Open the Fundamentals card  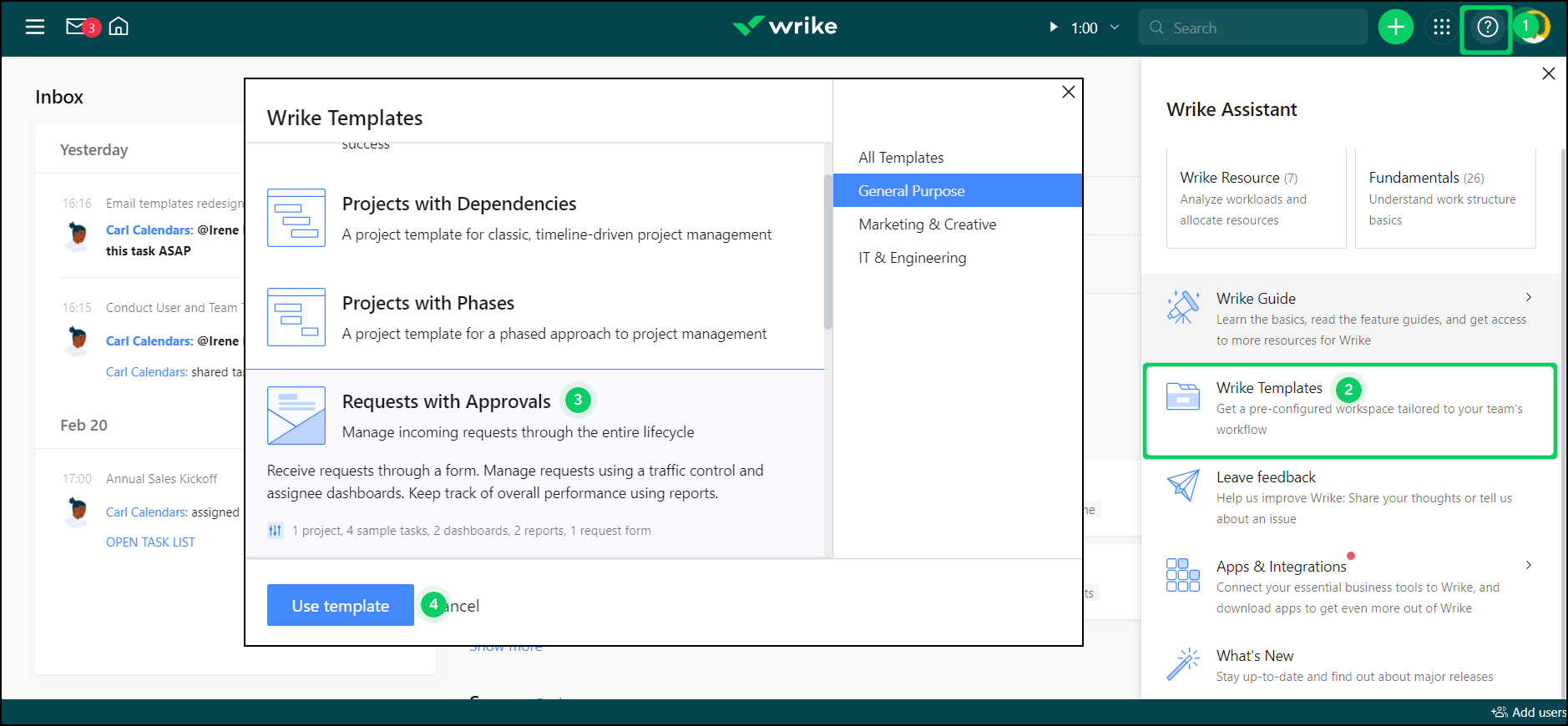click(x=1445, y=199)
